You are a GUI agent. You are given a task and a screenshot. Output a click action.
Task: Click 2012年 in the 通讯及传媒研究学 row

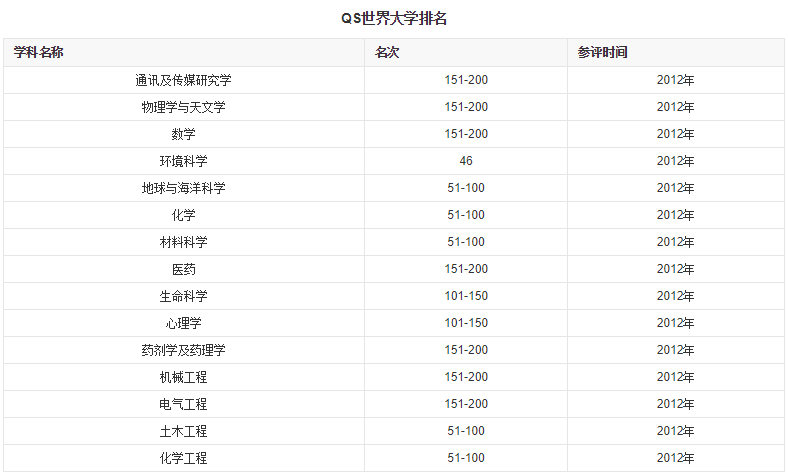tap(675, 80)
